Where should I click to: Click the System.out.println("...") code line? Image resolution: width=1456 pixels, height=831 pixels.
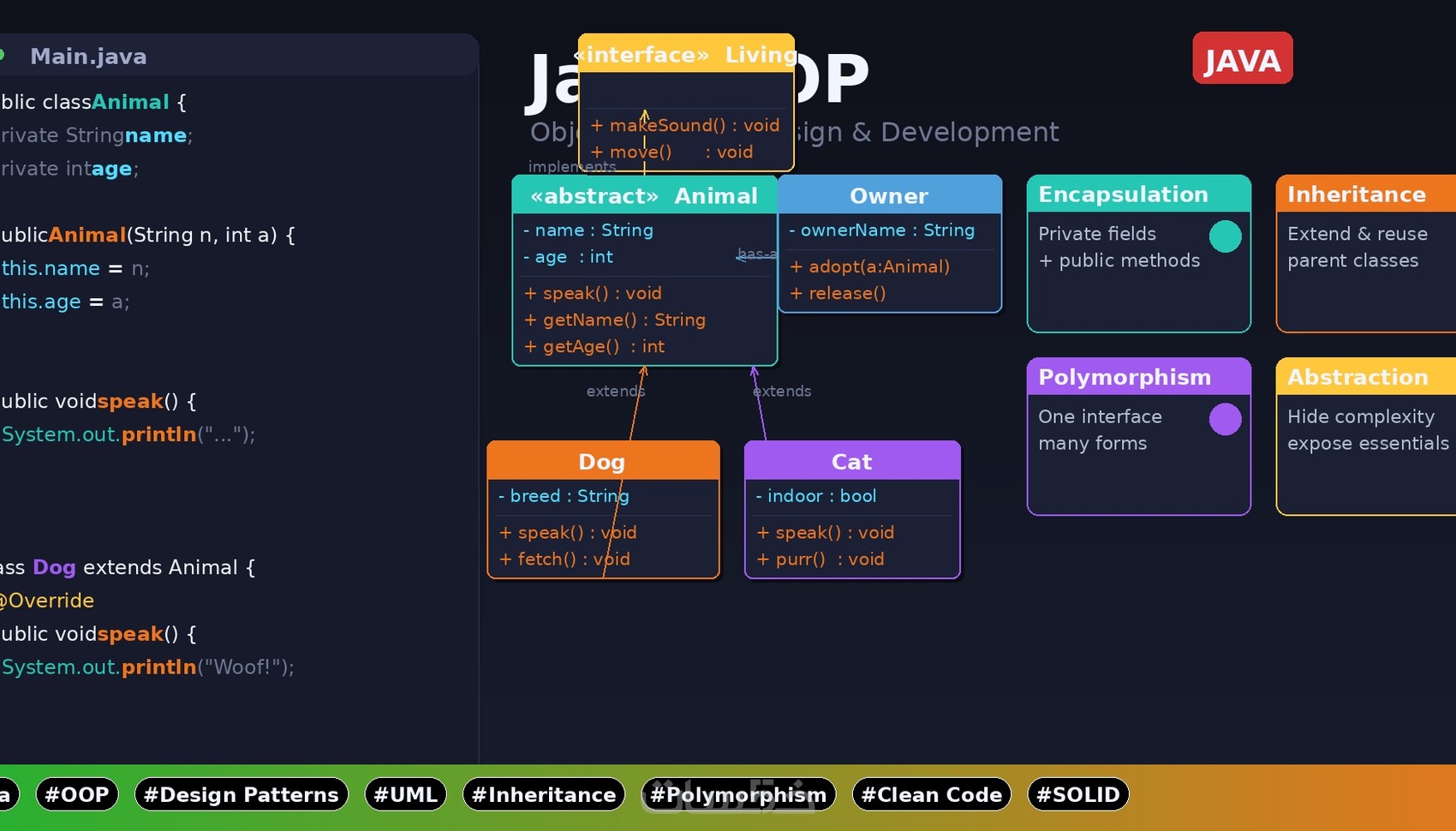[128, 434]
